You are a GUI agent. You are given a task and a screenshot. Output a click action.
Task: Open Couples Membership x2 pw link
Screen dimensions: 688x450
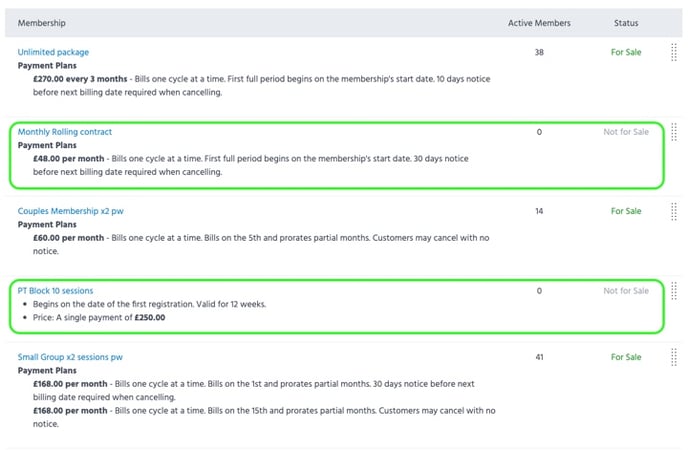(70, 212)
